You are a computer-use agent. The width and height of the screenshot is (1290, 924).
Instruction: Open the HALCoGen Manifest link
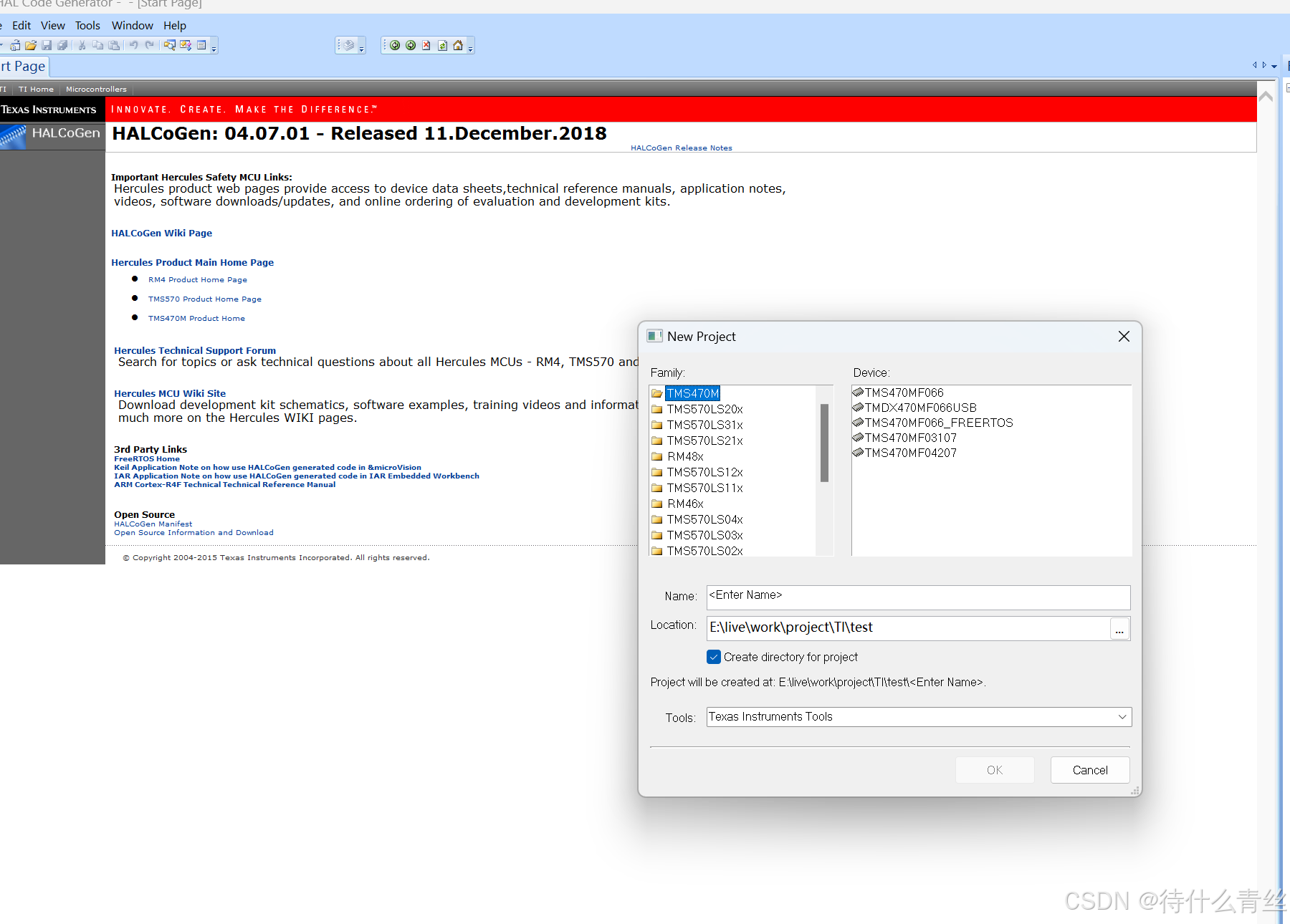click(153, 524)
